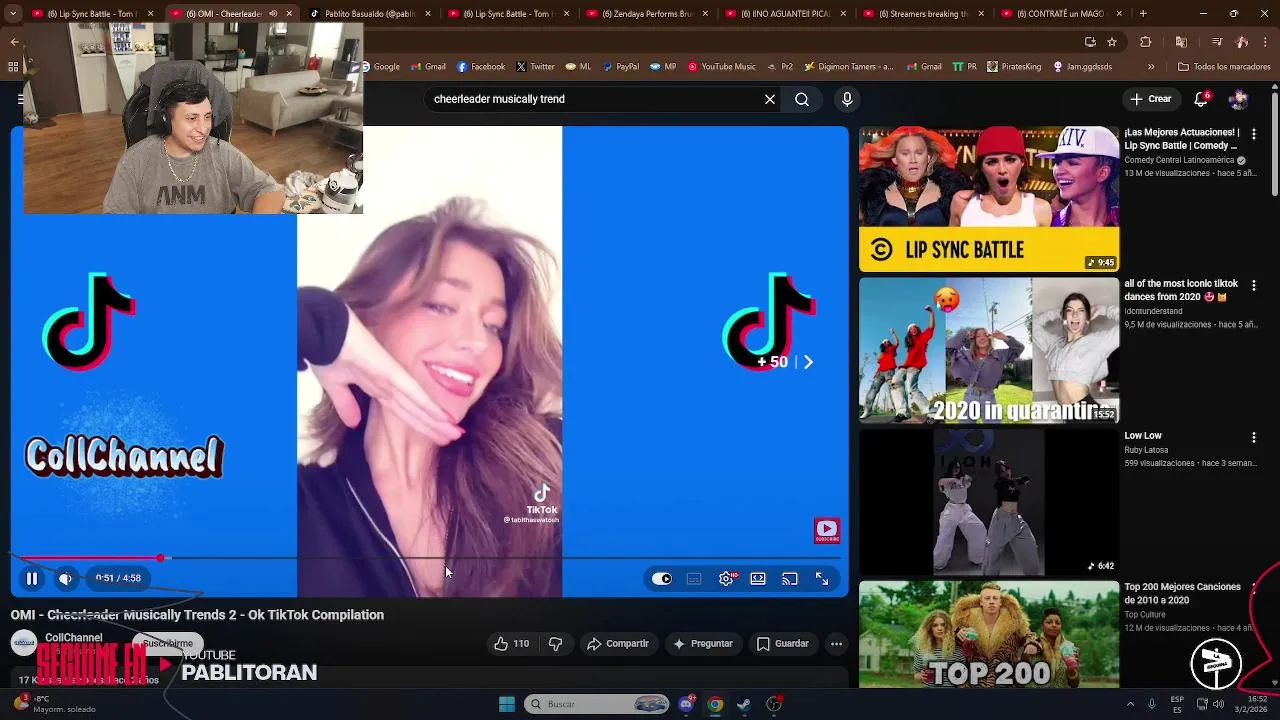1280x720 pixels.
Task: Open options for 'most iconic tiktok dances' video
Action: click(x=1253, y=285)
